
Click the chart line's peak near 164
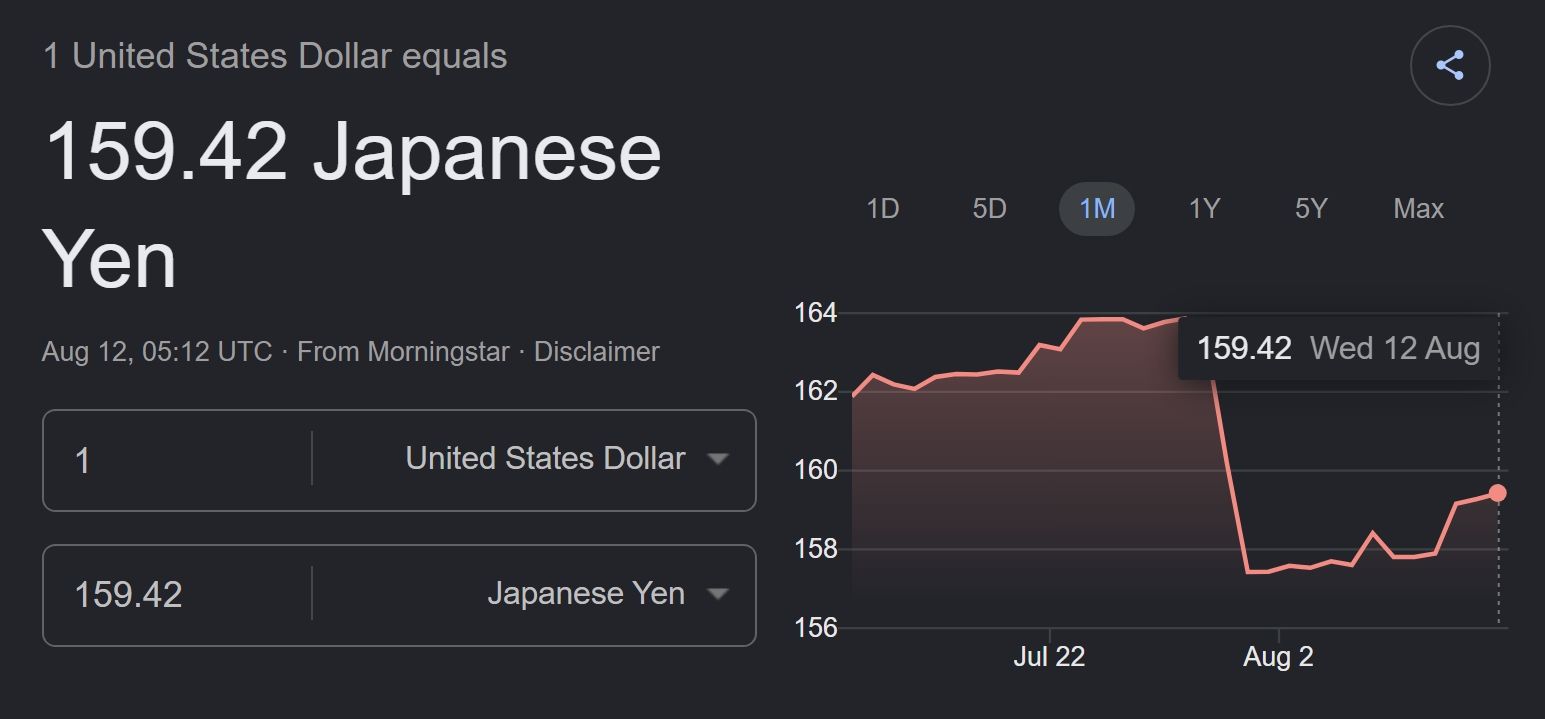[1102, 319]
